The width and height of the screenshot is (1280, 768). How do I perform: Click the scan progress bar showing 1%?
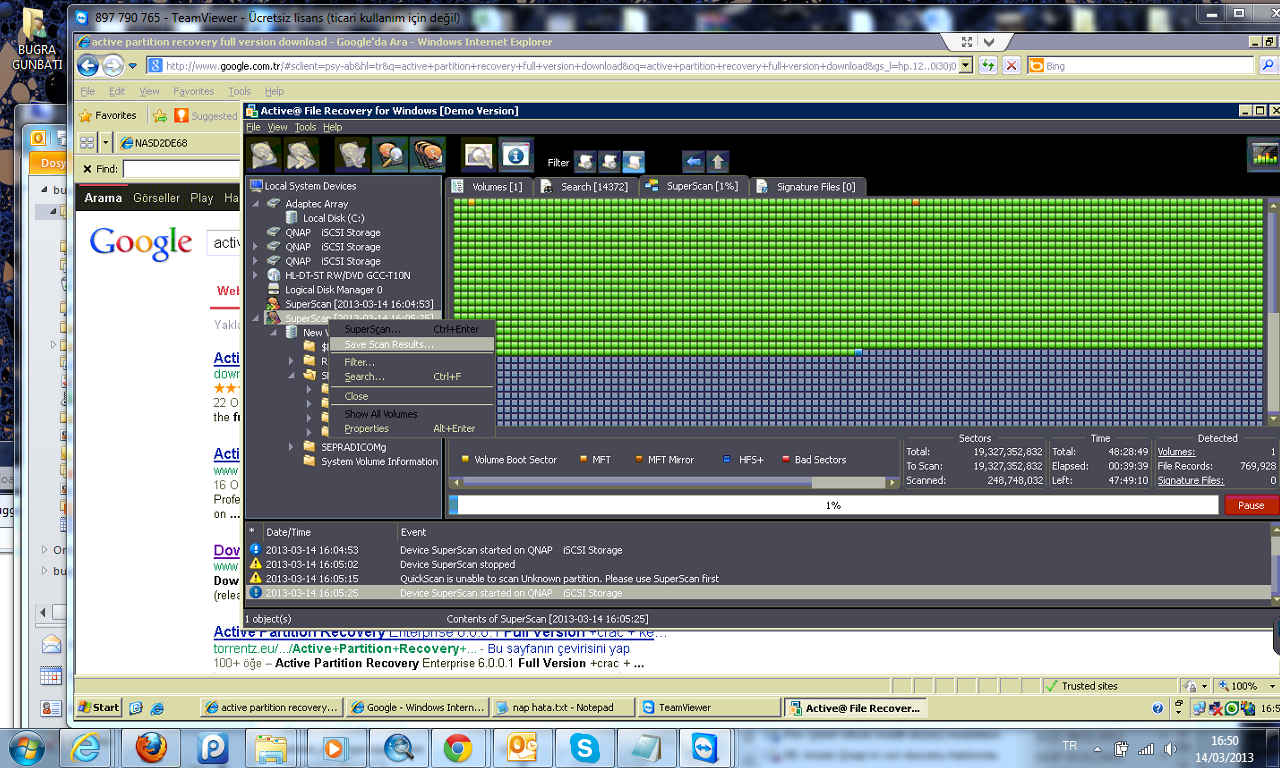pos(833,505)
